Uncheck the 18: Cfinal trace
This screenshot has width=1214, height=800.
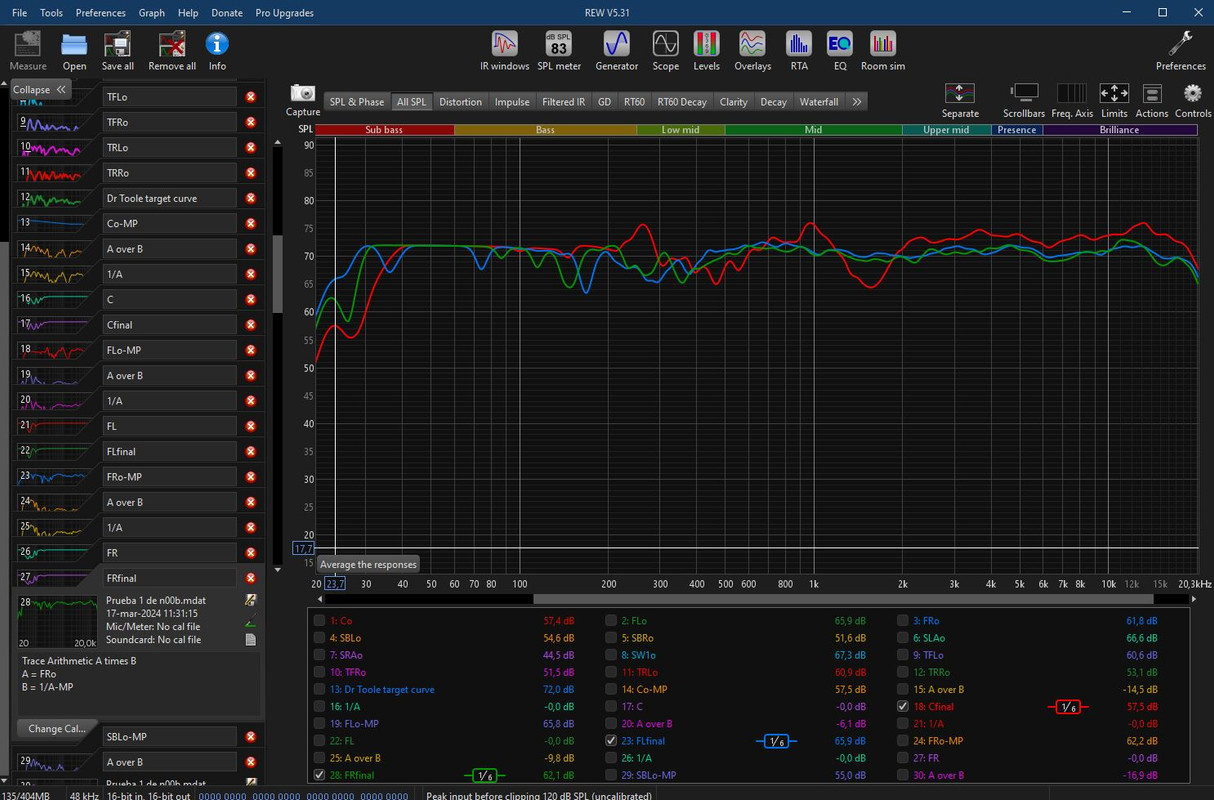[x=903, y=706]
